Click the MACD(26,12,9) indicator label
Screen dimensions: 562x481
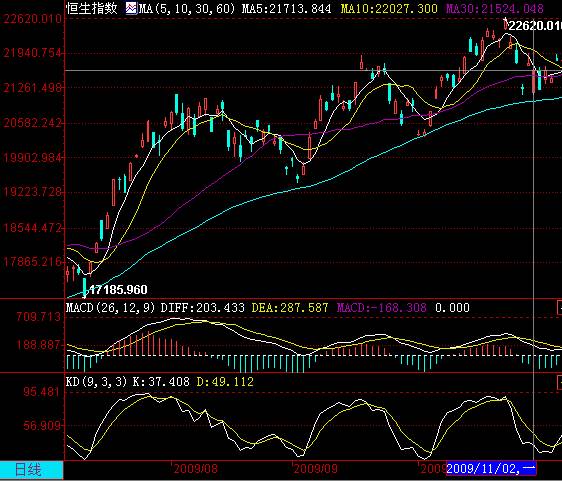click(x=110, y=308)
